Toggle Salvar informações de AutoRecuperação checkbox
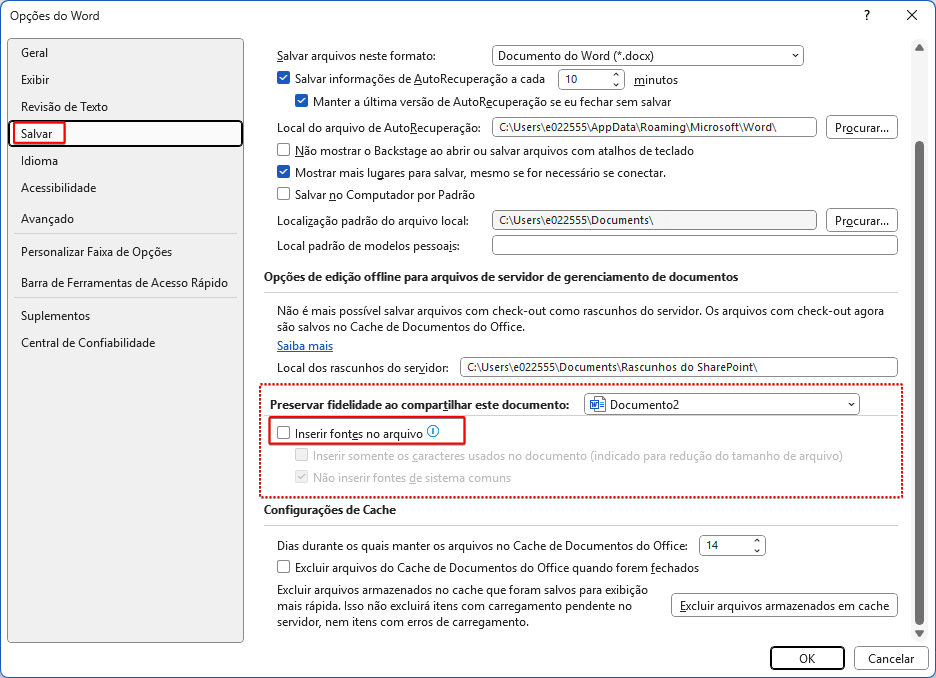 coord(284,78)
